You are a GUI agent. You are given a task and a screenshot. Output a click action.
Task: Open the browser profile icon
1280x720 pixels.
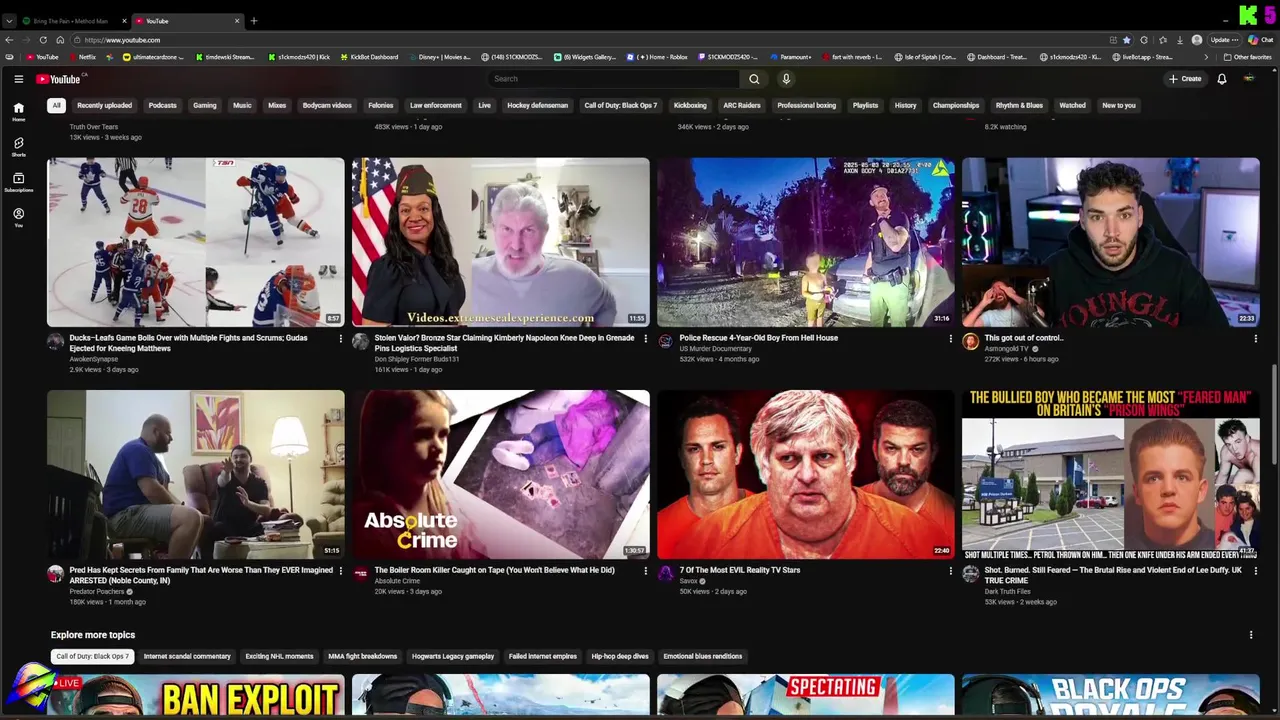click(x=1197, y=40)
